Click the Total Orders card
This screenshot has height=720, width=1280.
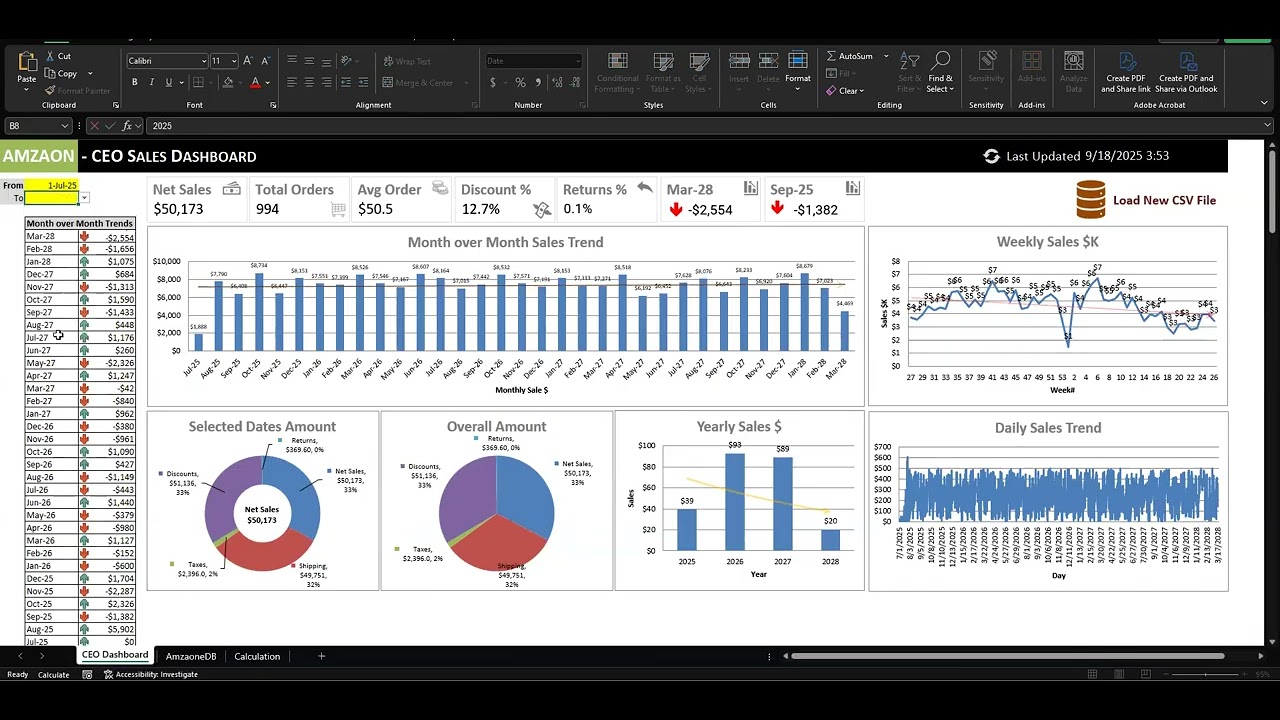(299, 199)
